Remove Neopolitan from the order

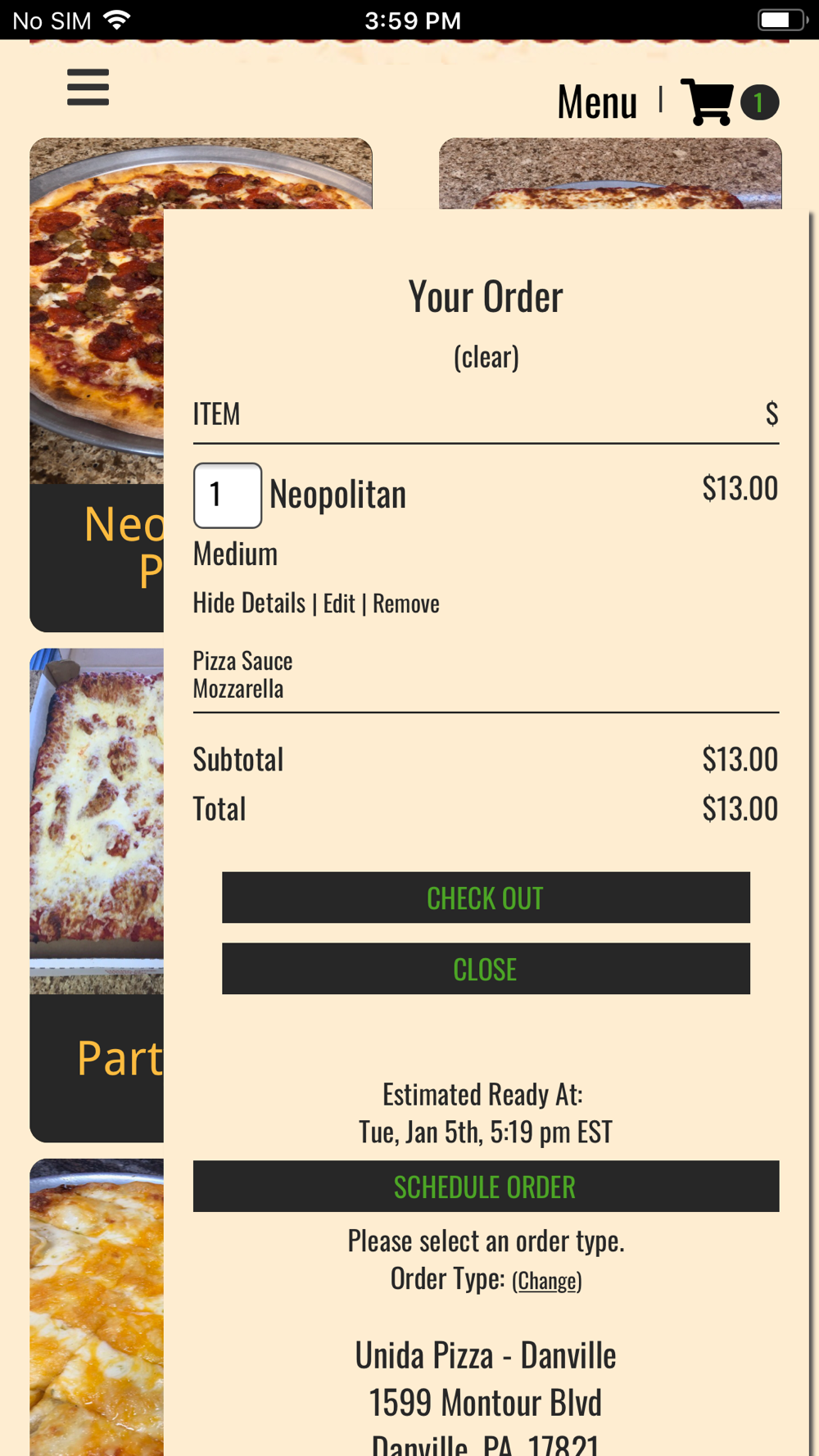tap(406, 604)
